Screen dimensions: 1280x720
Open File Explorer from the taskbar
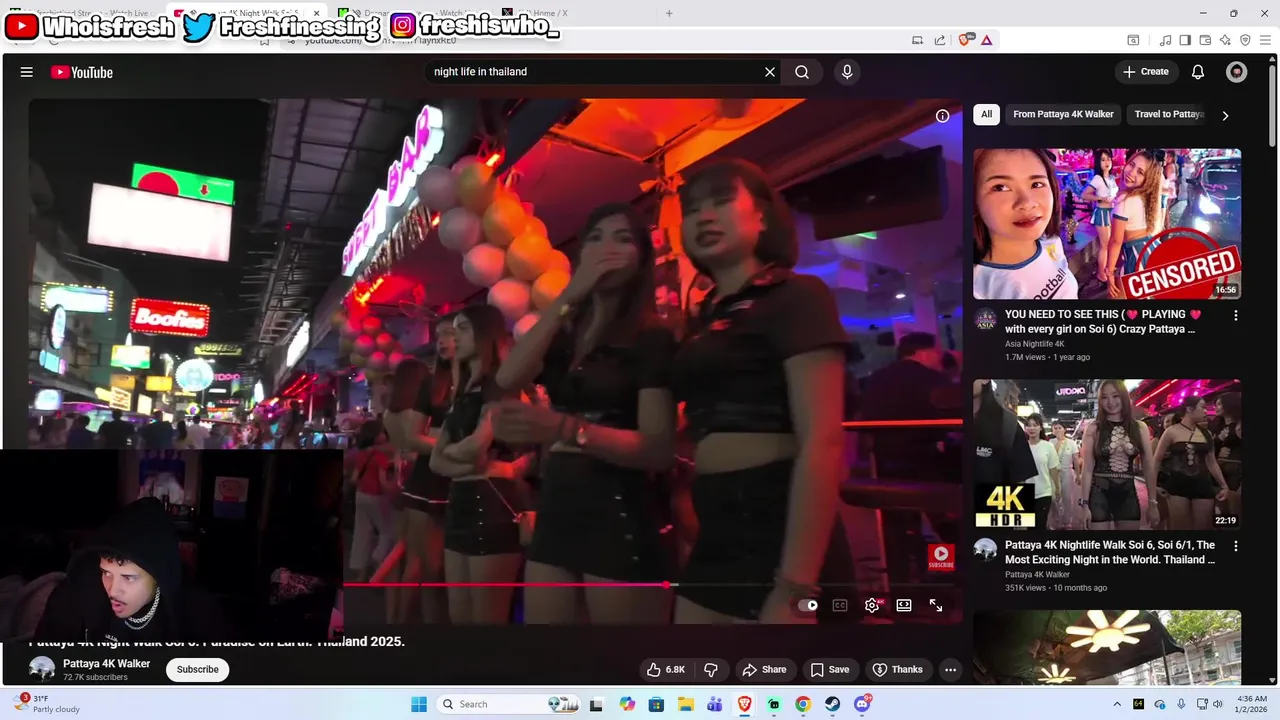[x=685, y=704]
